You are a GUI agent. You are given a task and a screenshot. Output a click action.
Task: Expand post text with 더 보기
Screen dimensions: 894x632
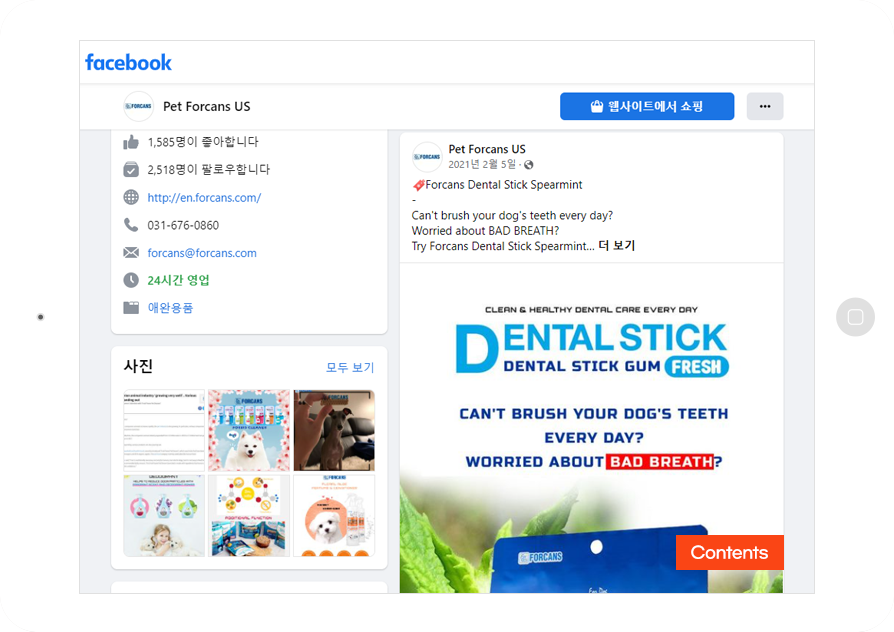tap(616, 246)
